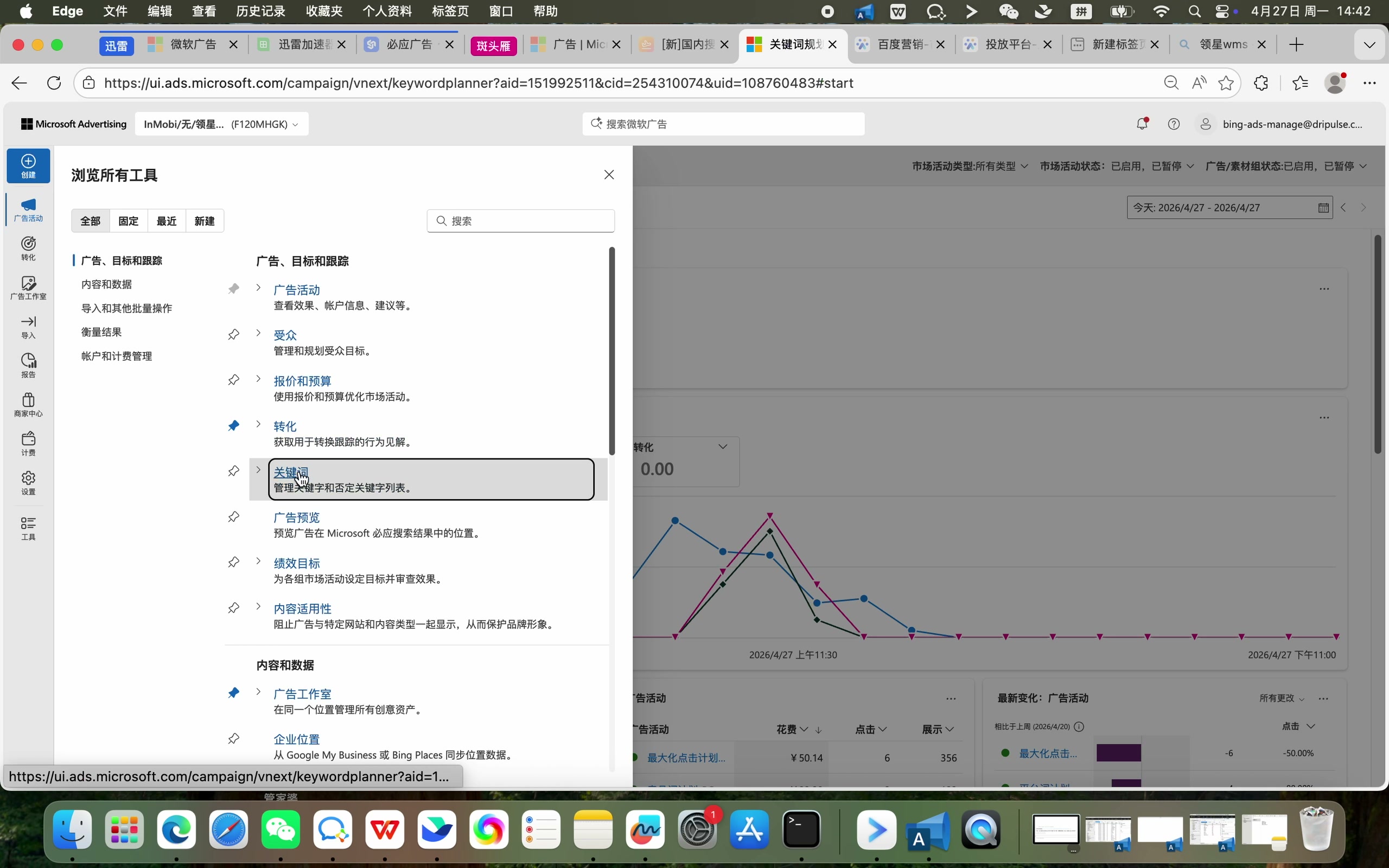
Task: Open the 关键词 tool link
Action: [291, 473]
